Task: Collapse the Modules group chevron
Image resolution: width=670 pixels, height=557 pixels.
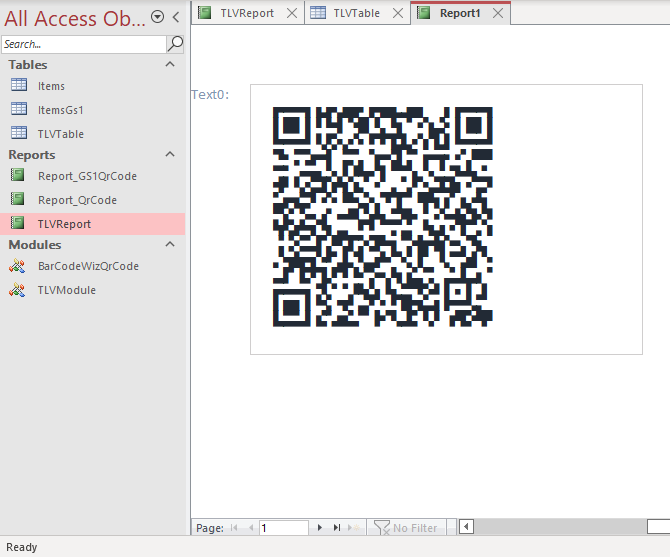Action: pos(170,244)
